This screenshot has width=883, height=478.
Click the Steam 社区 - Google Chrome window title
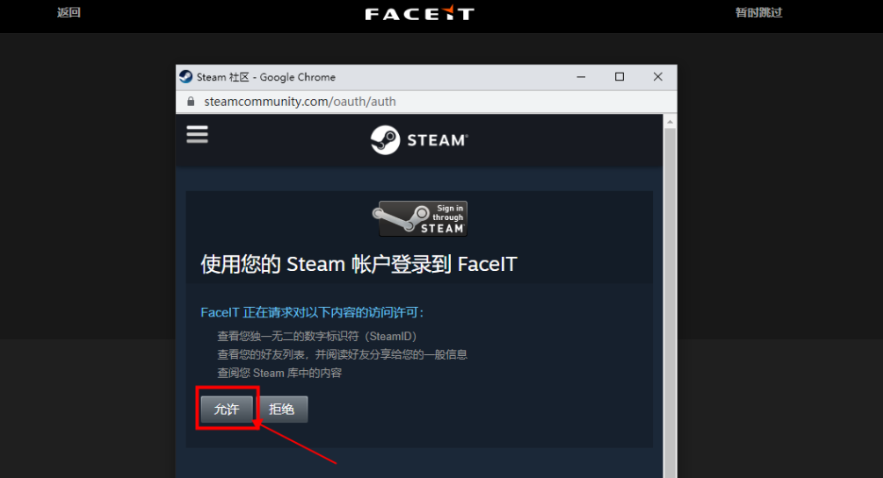pyautogui.click(x=266, y=77)
